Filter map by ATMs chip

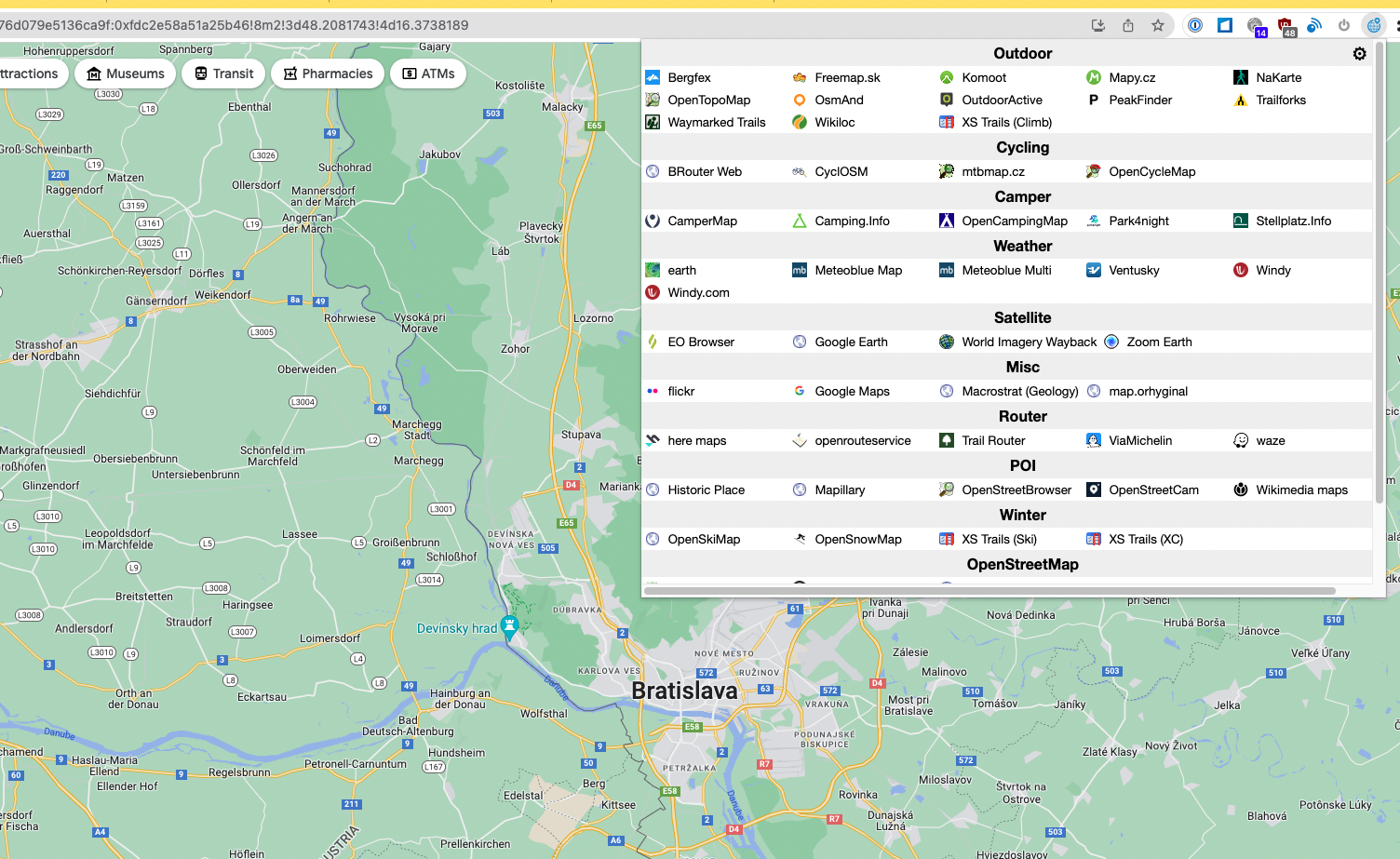428,74
